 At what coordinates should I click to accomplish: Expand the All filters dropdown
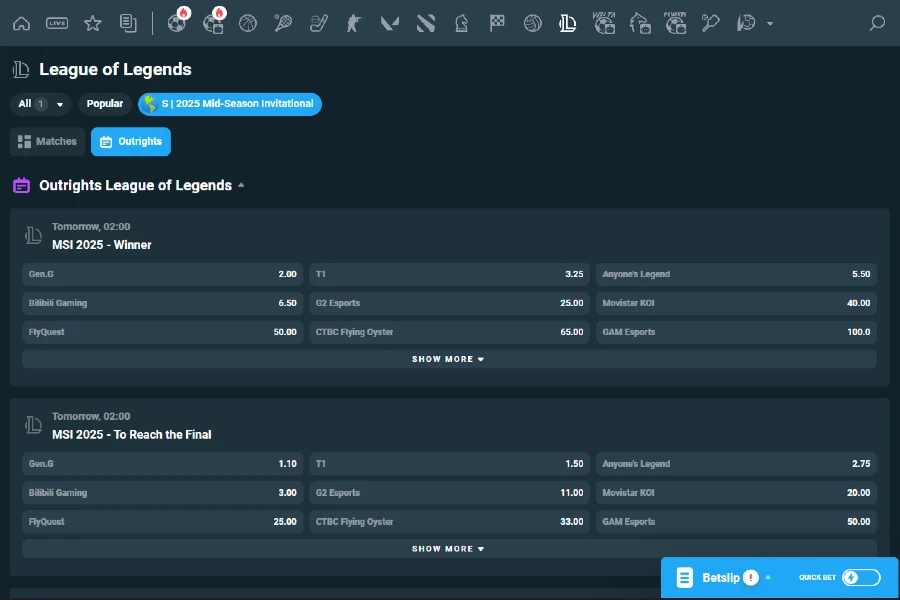pyautogui.click(x=40, y=104)
